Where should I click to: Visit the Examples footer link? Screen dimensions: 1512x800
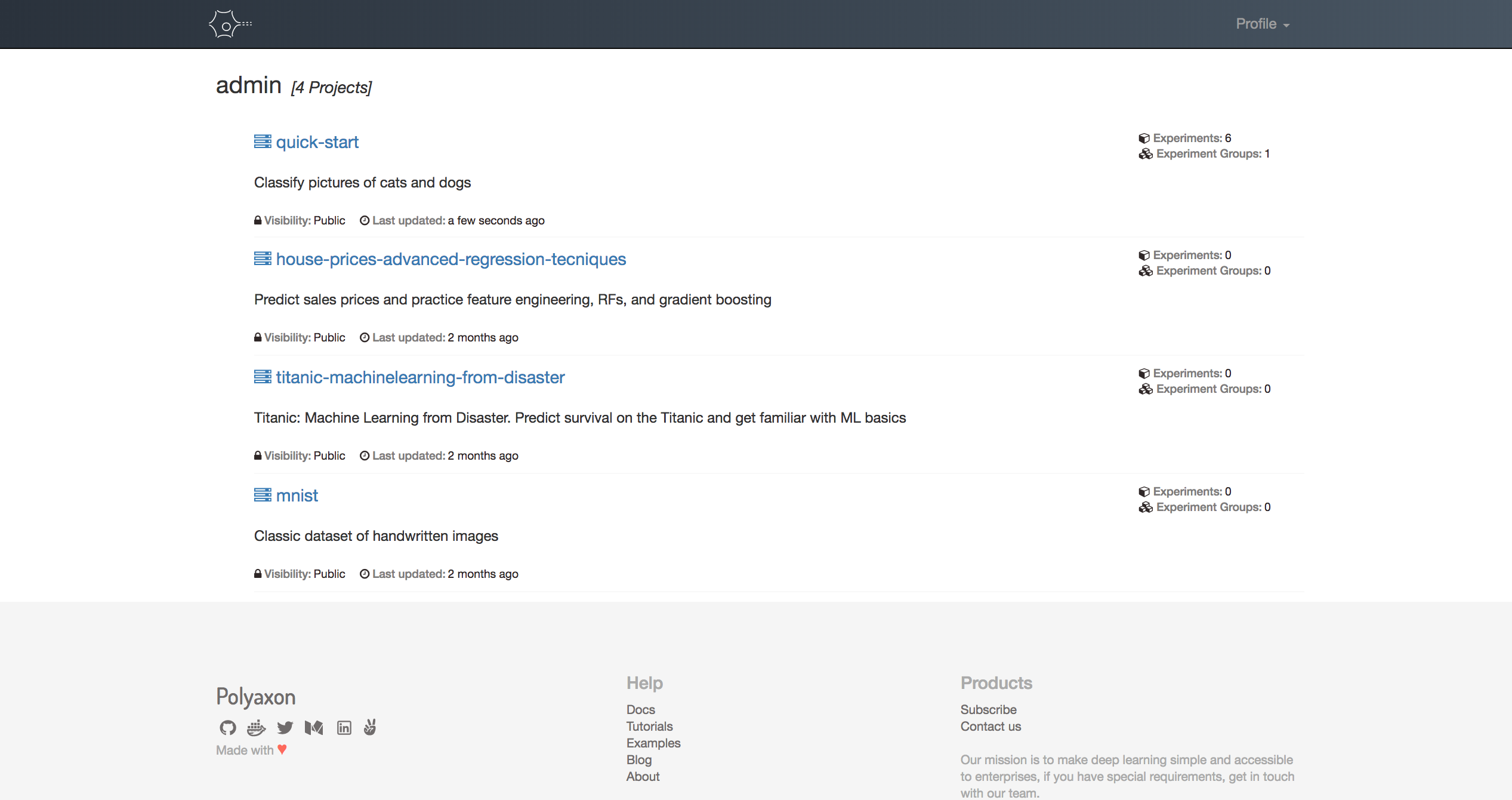[653, 743]
